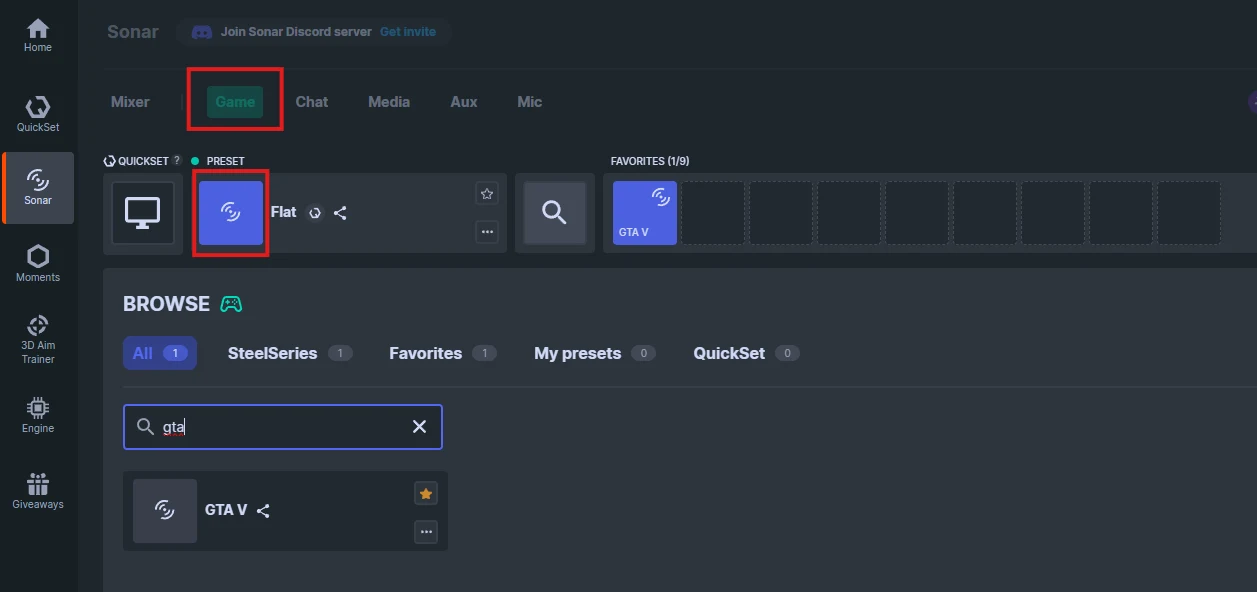
Task: Click Get invite link for Discord
Action: click(x=408, y=32)
